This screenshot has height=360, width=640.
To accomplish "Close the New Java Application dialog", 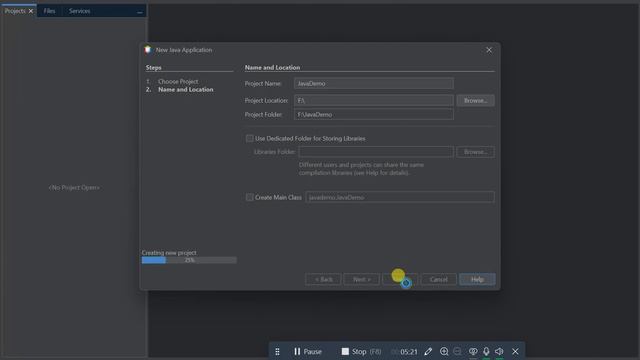I will tap(489, 50).
